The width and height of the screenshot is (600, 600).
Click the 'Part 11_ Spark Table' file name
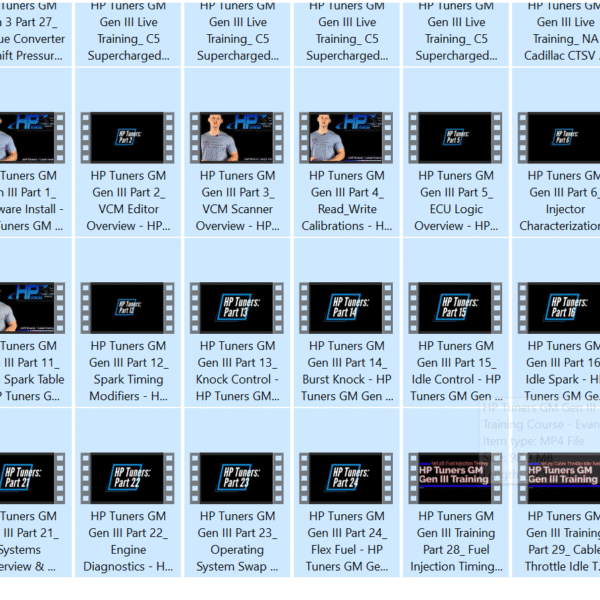click(32, 371)
